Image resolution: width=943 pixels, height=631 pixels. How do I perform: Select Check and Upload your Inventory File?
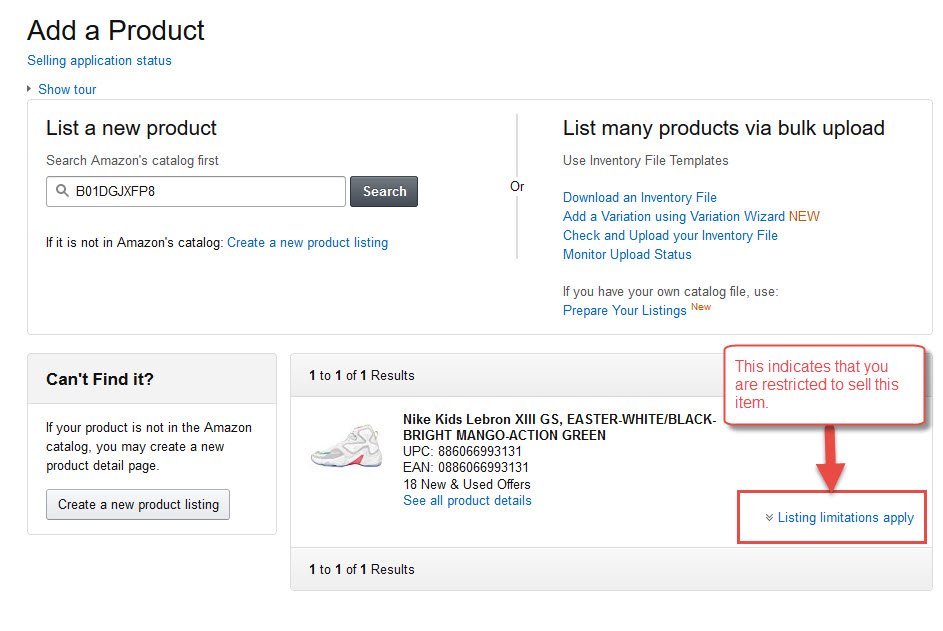click(670, 235)
